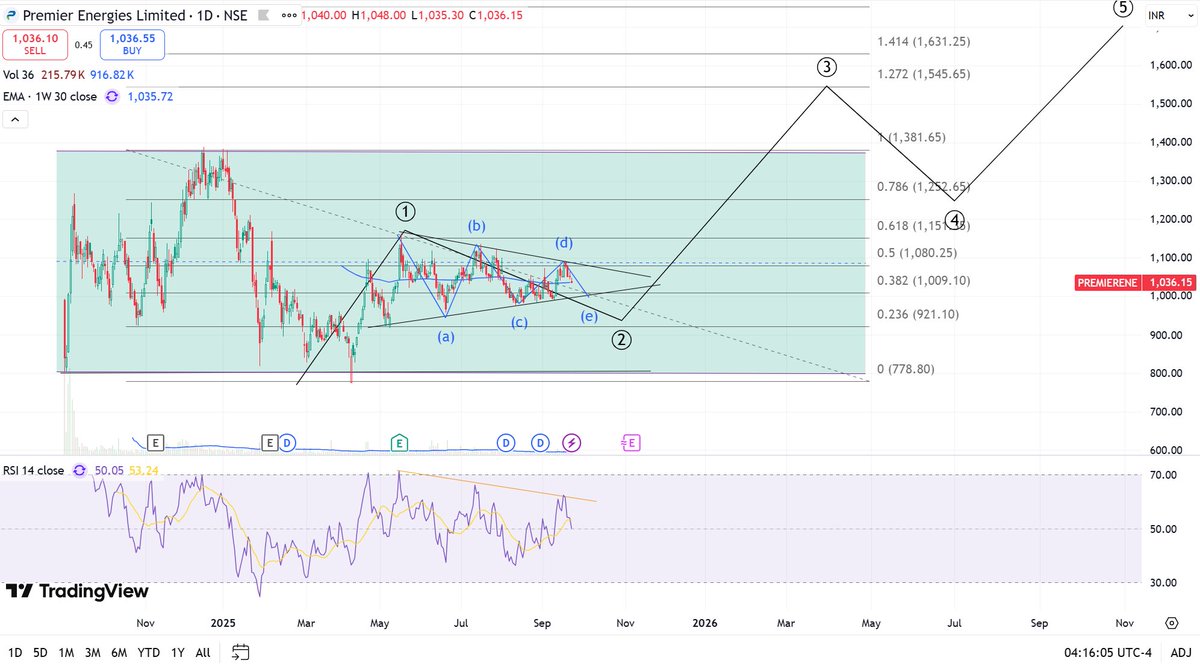Open the earliest grey earnings E marker
Image resolution: width=1200 pixels, height=669 pixels.
tap(155, 441)
